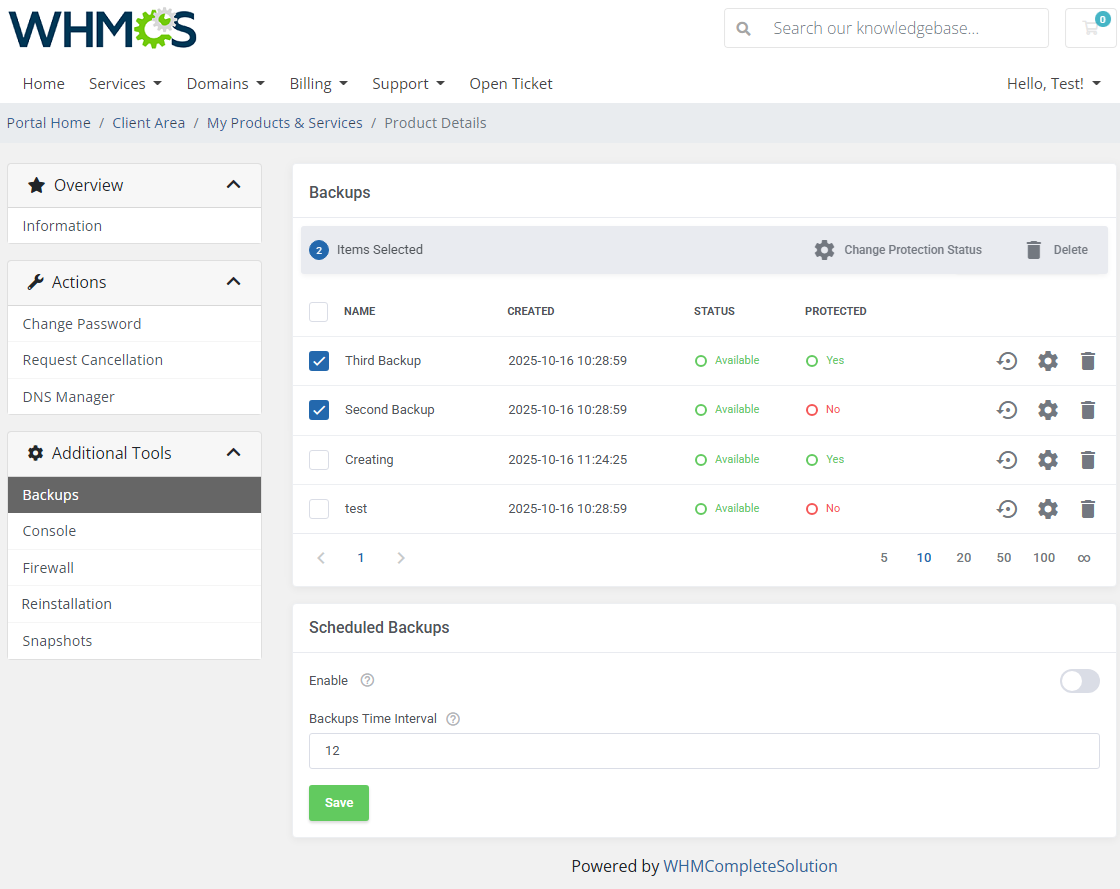Click restore icon for Third Backup
Image resolution: width=1120 pixels, height=889 pixels.
click(x=1007, y=361)
